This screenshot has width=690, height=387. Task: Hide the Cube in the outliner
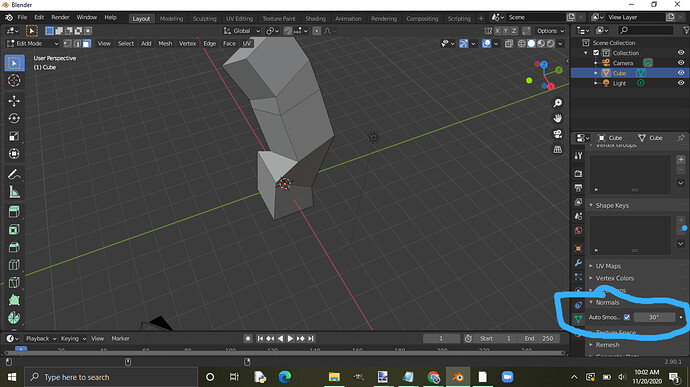tap(681, 73)
